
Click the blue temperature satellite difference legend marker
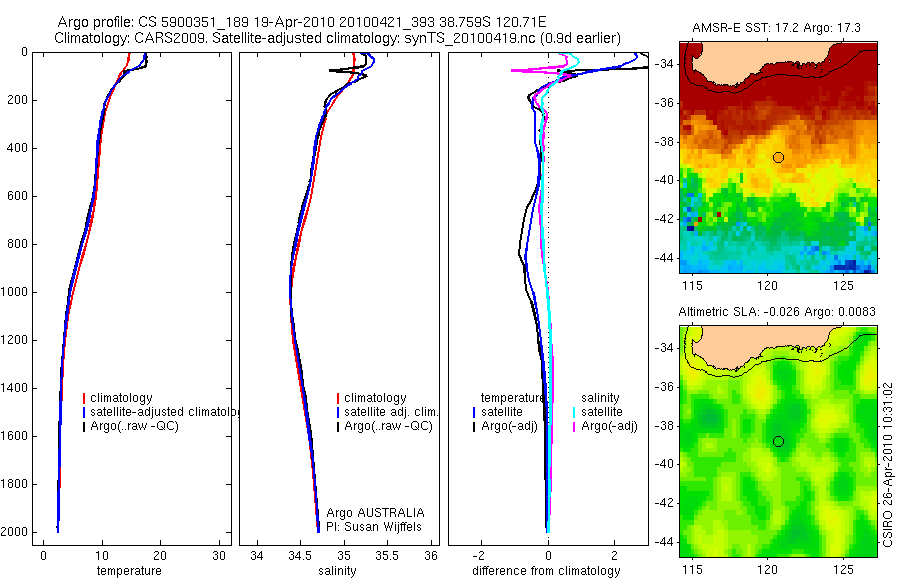474,412
